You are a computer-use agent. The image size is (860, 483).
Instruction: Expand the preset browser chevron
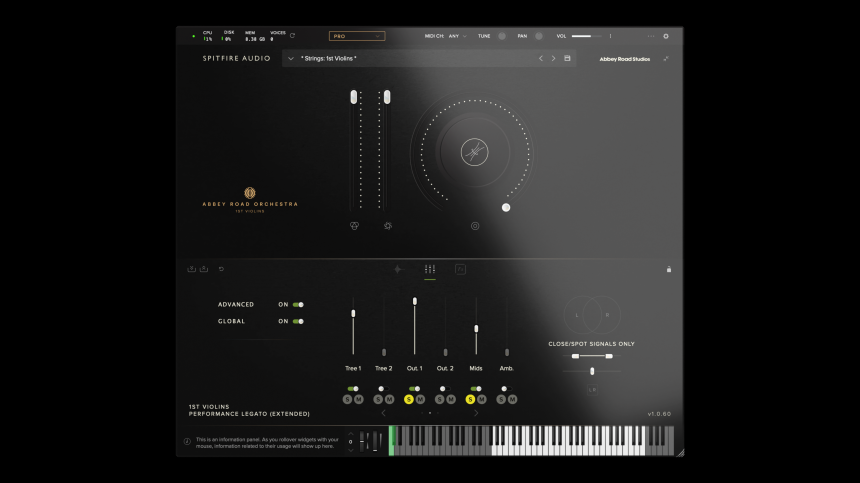coord(291,59)
